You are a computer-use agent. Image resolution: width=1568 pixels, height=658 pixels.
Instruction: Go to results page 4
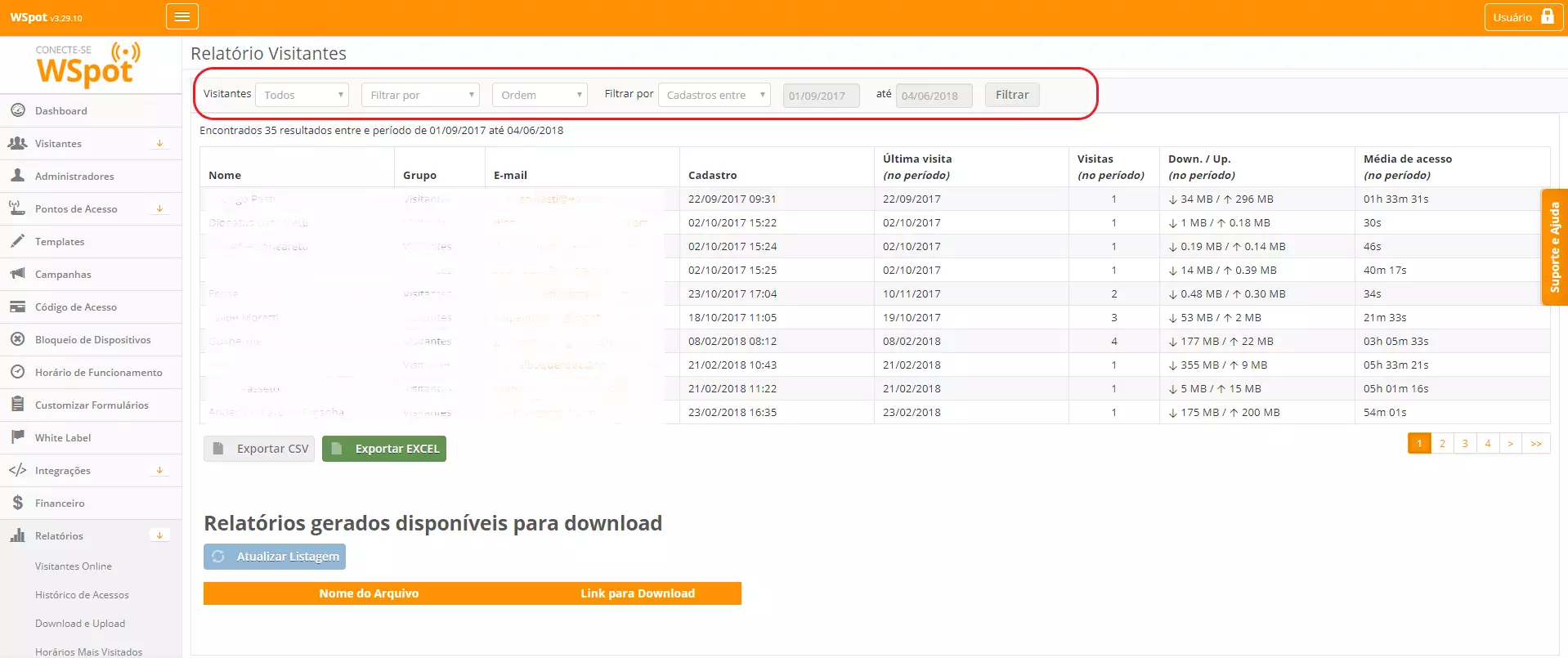click(x=1488, y=443)
